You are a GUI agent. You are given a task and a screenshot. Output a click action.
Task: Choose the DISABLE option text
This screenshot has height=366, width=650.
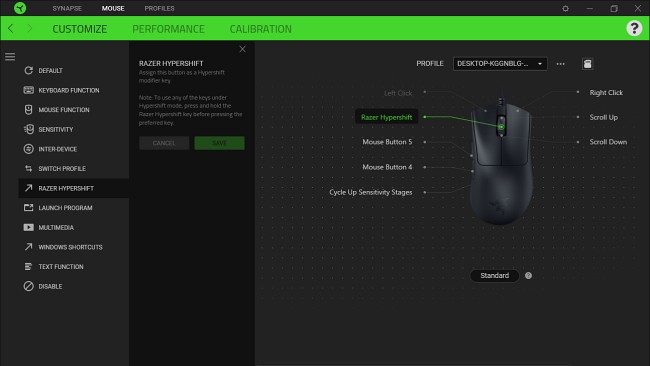[50, 286]
